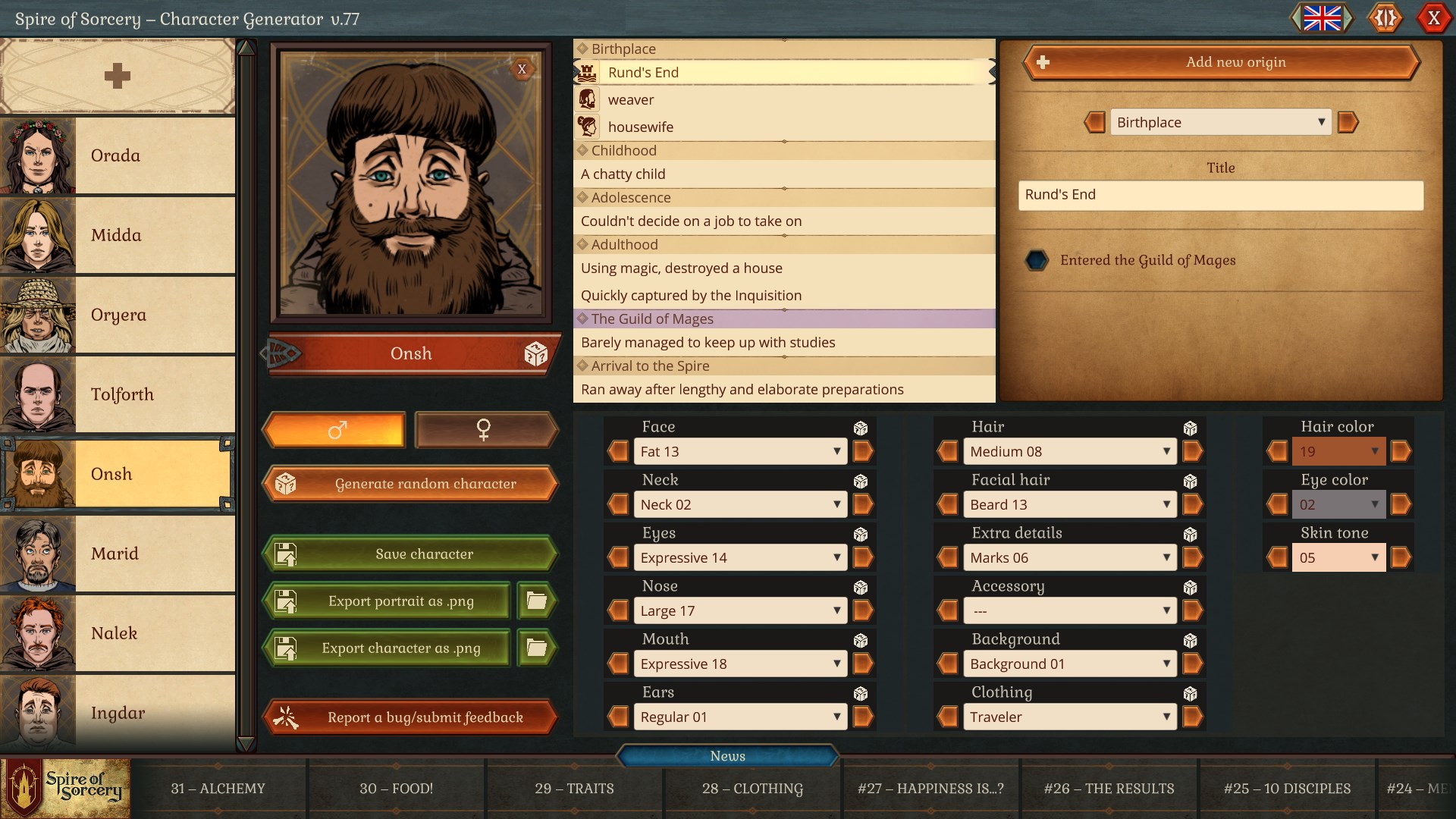The height and width of the screenshot is (819, 1456).
Task: Select the male gender toggle
Action: (x=334, y=430)
